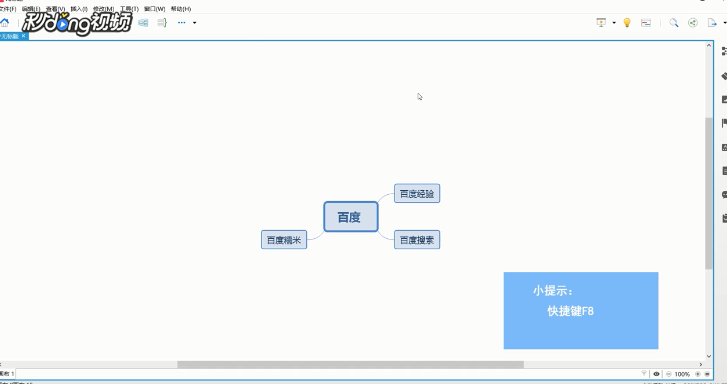Click the boundary icon in toolbar
This screenshot has height=384, width=727.
point(143,23)
